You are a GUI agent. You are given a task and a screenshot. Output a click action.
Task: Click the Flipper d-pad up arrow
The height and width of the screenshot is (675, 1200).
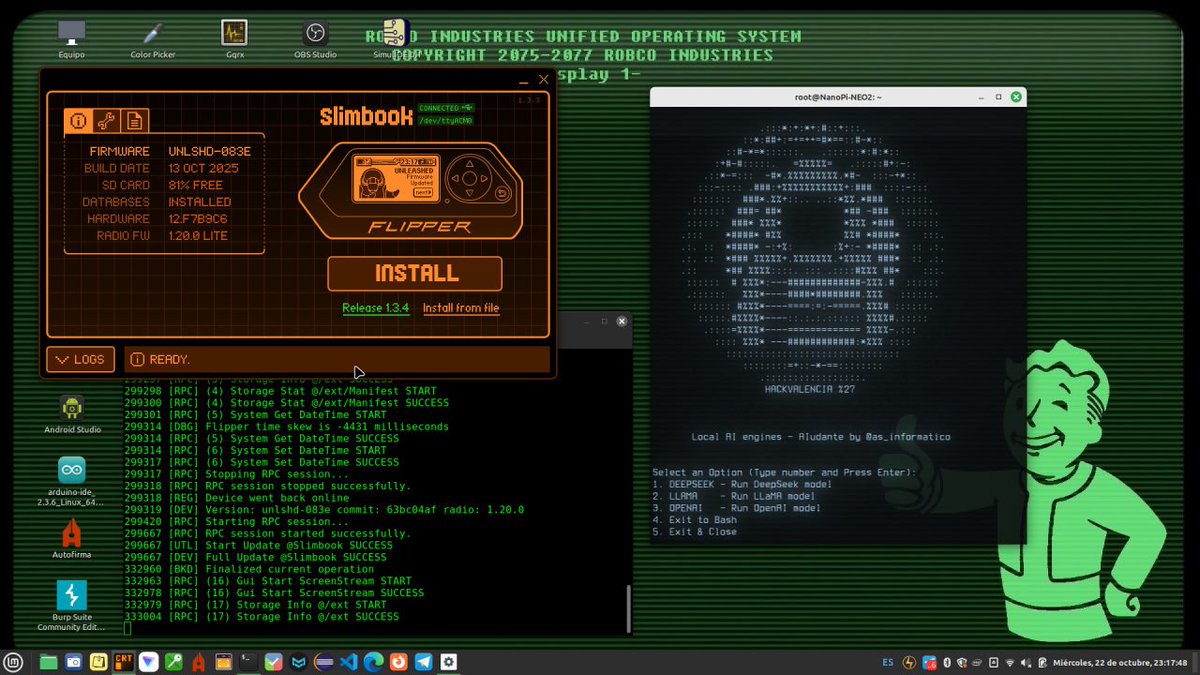pyautogui.click(x=467, y=164)
